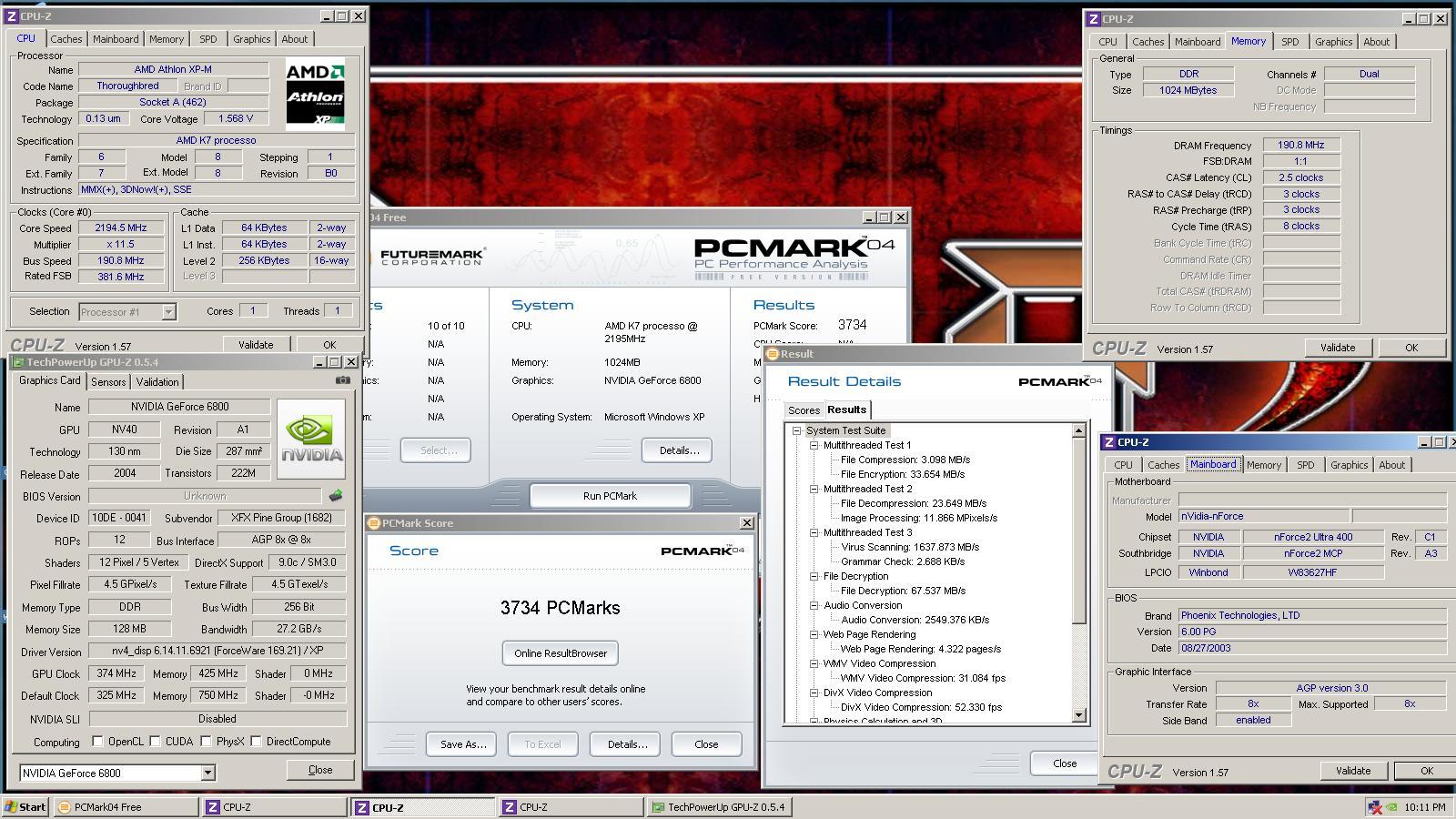Viewport: 1456px width, 819px height.
Task: Click Validate in the top-left CPU-Z window
Action: tap(256, 345)
